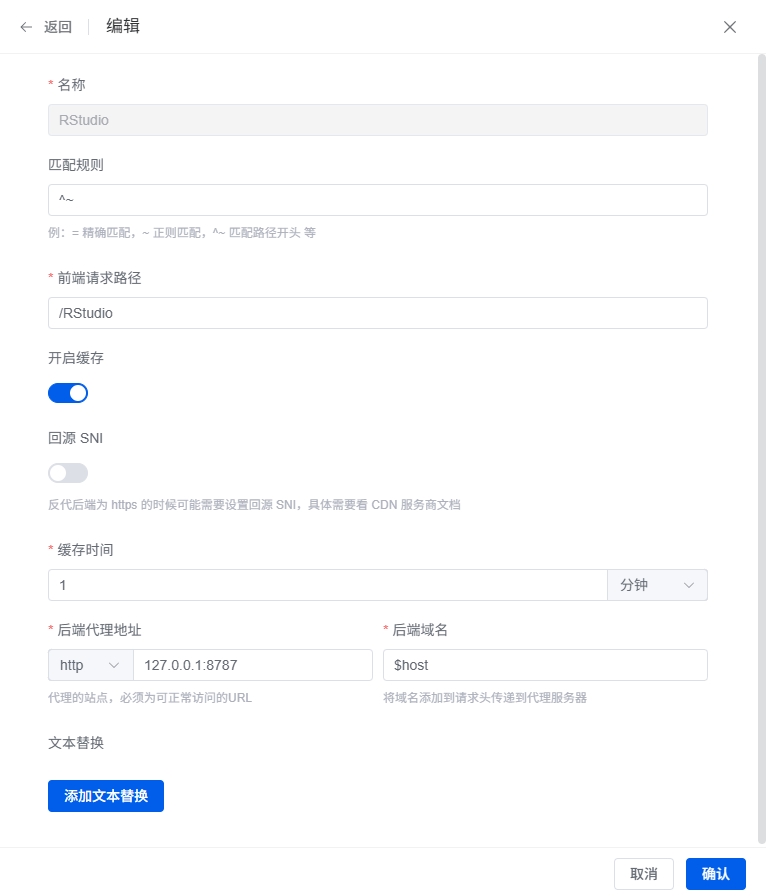Viewport: 766px width, 896px height.
Task: Click the 添加文本替换 button
Action: pyautogui.click(x=106, y=796)
